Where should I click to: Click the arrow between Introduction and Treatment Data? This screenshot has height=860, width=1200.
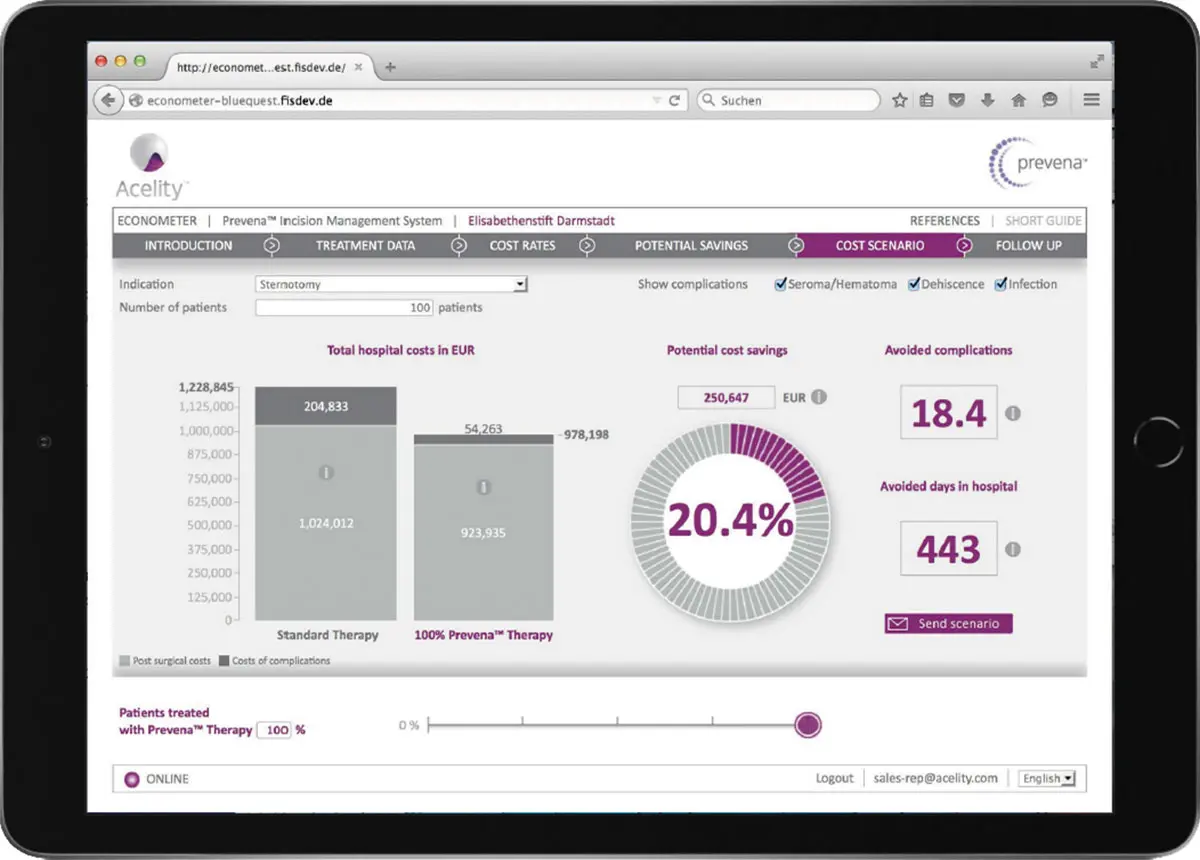(x=271, y=246)
